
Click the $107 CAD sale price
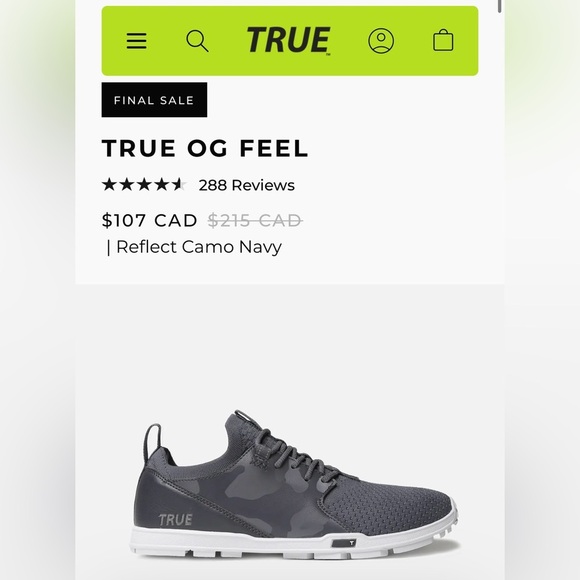149,220
